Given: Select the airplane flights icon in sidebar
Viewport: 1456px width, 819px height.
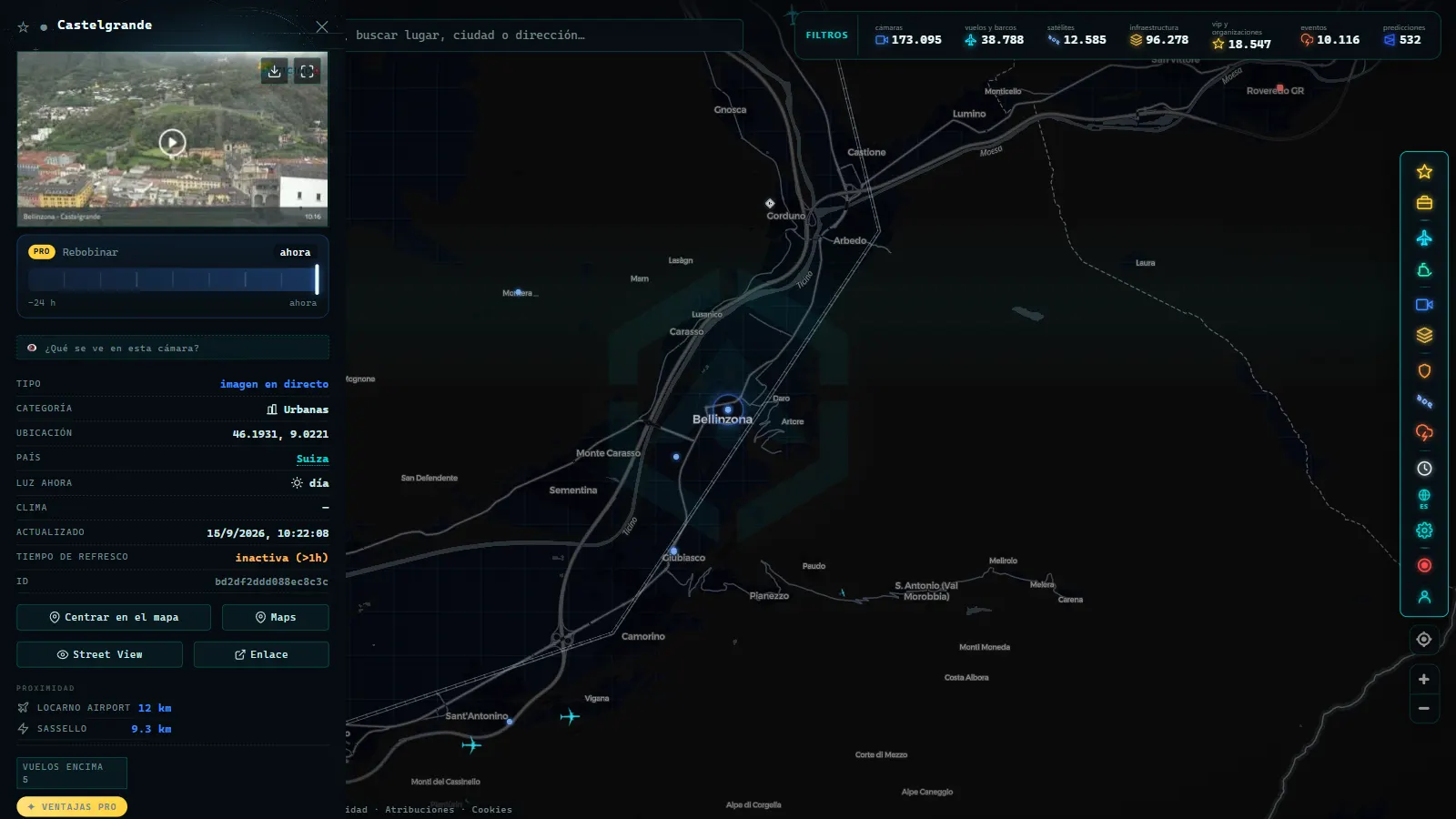Looking at the screenshot, I should point(1424,238).
